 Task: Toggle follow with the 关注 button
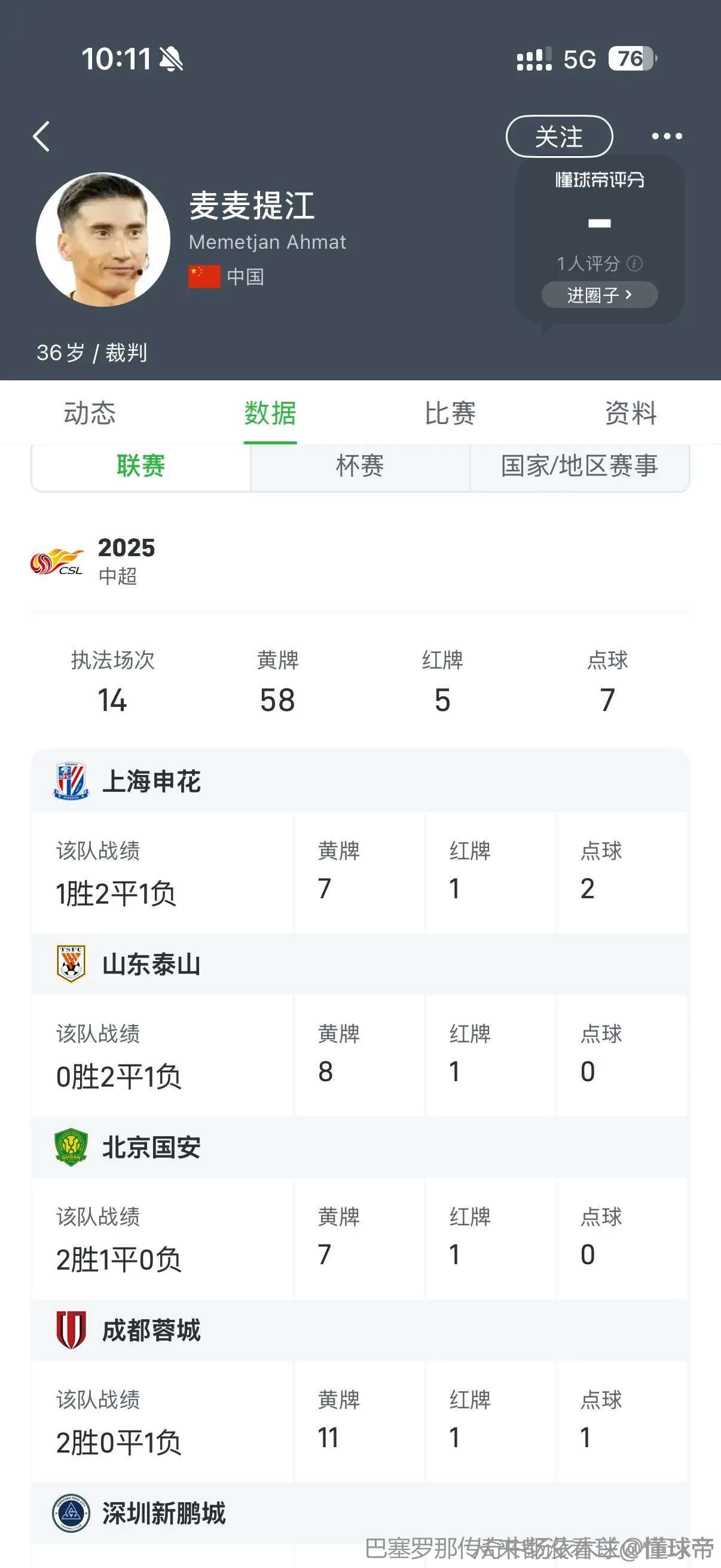click(x=558, y=136)
